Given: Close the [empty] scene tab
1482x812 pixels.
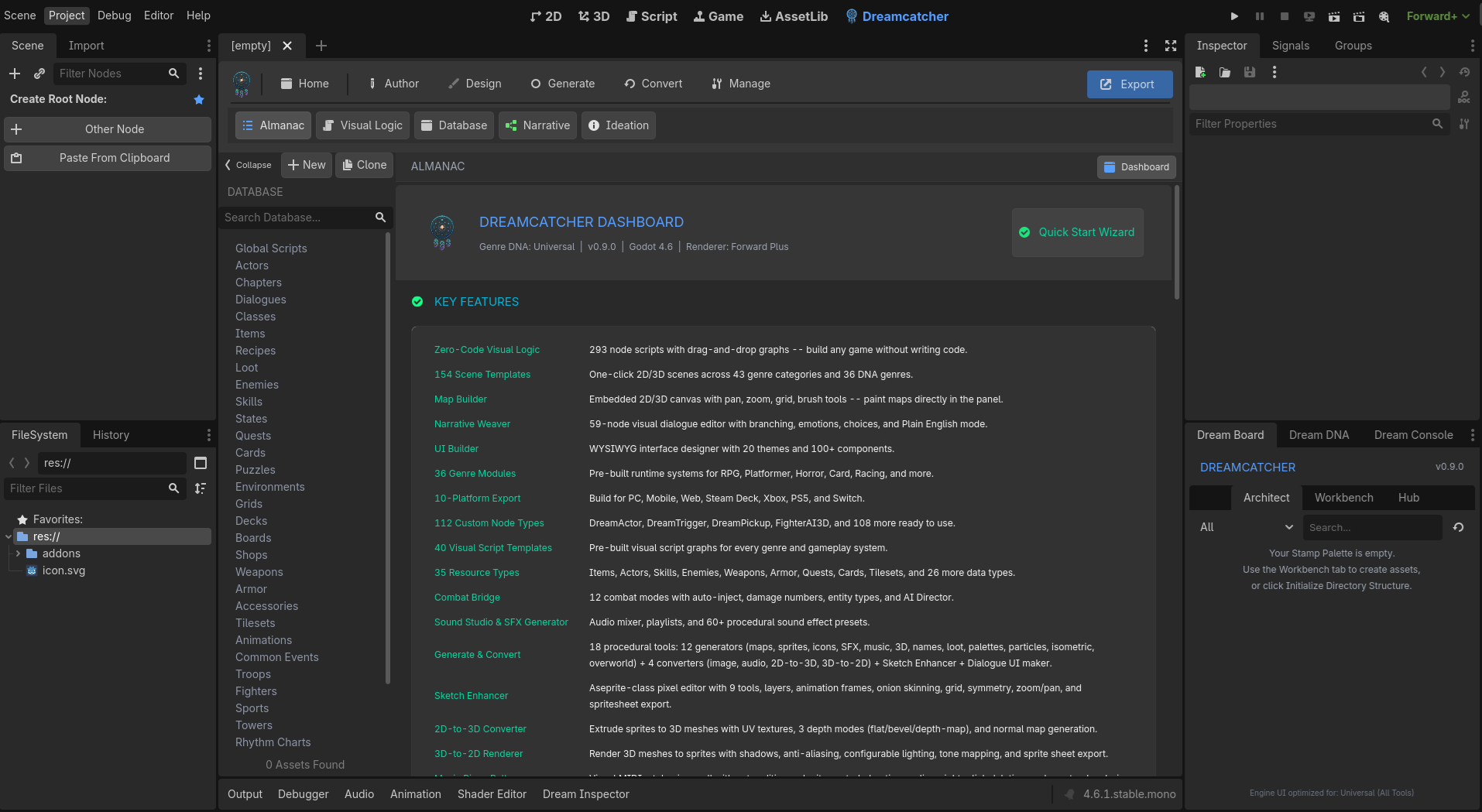Looking at the screenshot, I should pos(287,46).
